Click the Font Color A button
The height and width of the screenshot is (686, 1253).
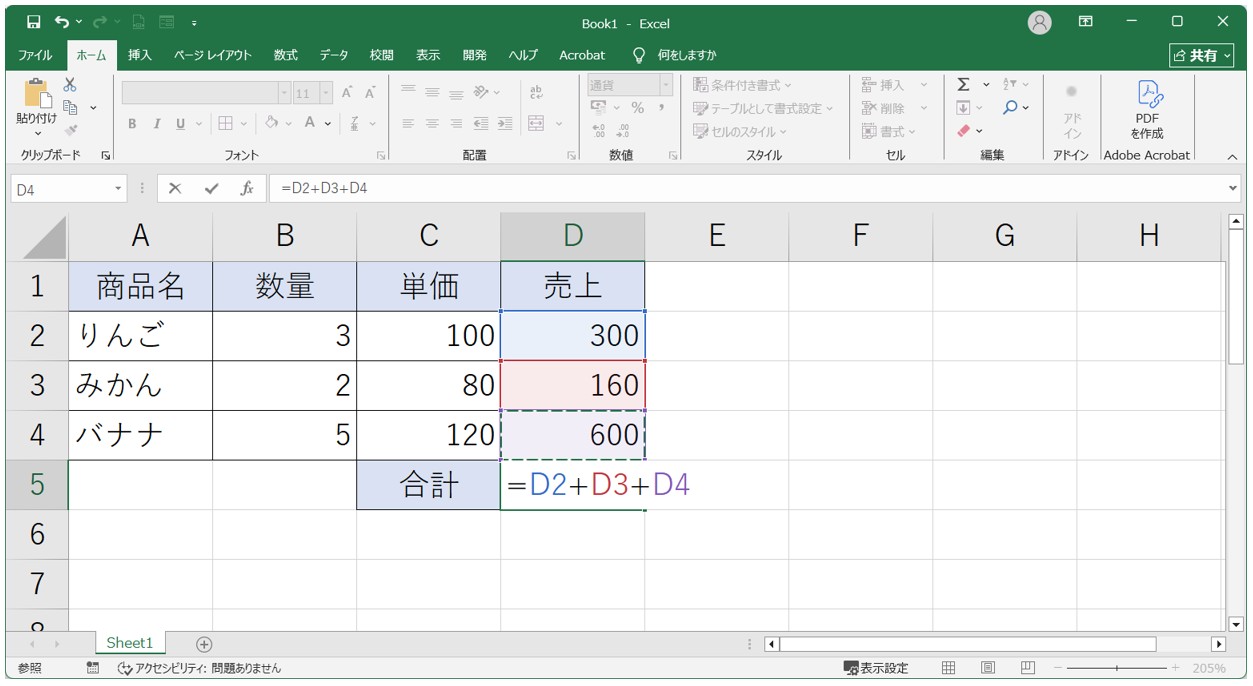pyautogui.click(x=310, y=123)
